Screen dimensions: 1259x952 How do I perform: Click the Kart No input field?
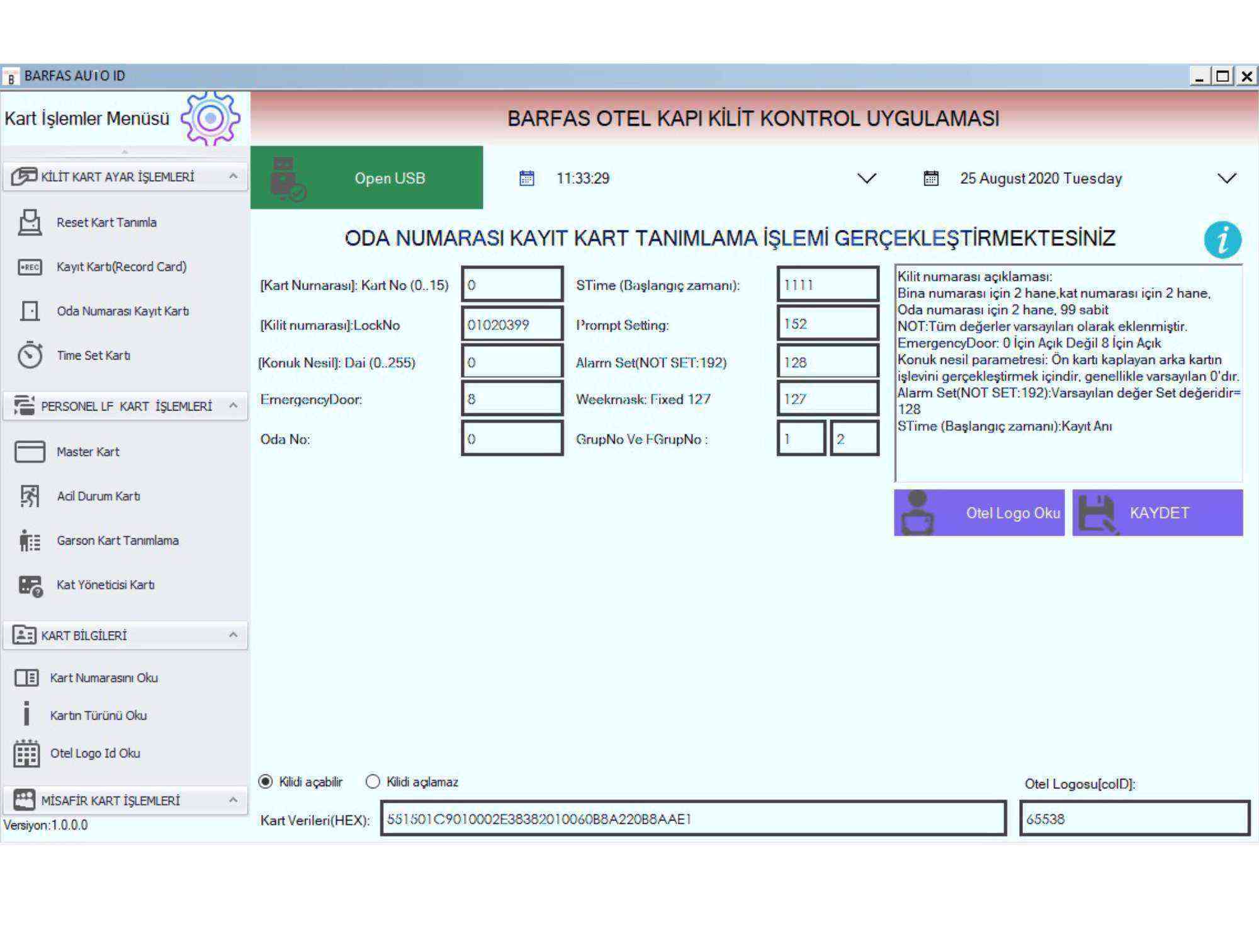(x=512, y=285)
